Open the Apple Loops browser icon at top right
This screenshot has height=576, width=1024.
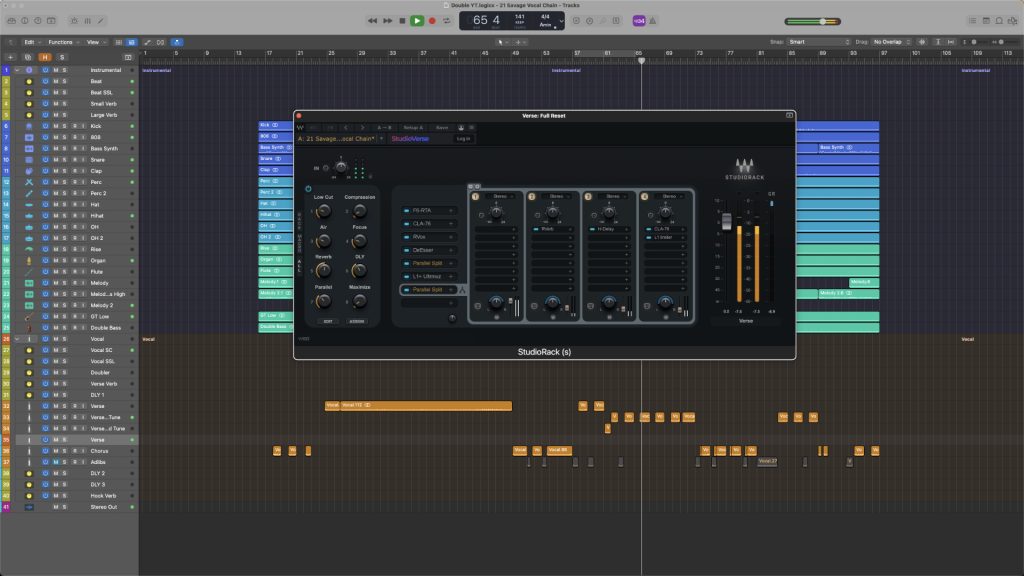[x=999, y=20]
